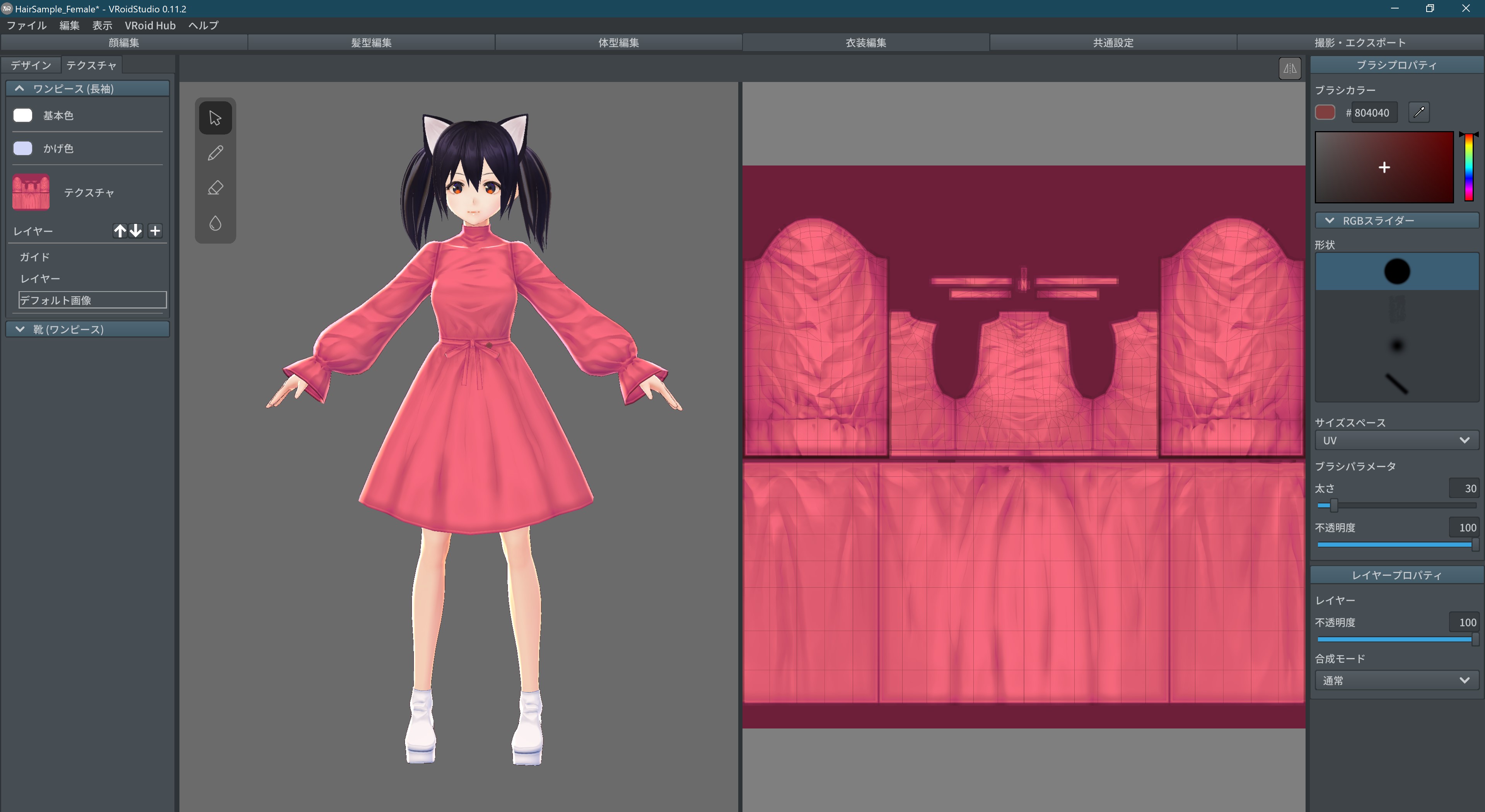Switch to the デザイン sub-tab
Screen dimensions: 1485x812
pyautogui.click(x=31, y=65)
